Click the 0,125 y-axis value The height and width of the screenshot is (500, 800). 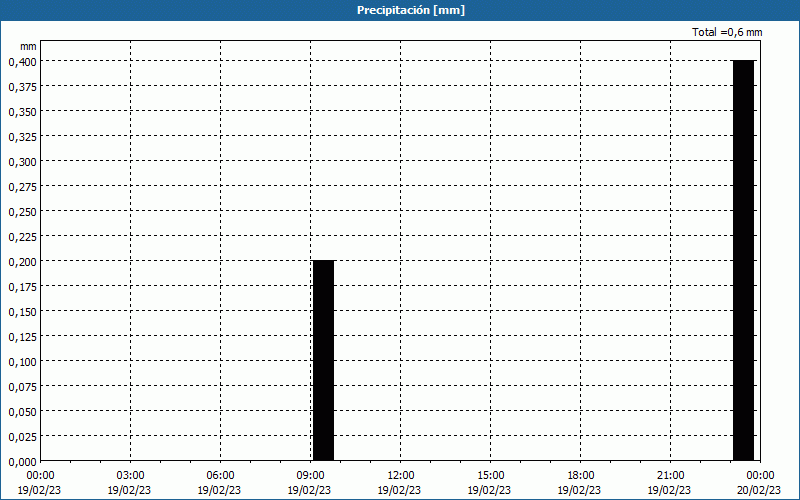coord(22,337)
